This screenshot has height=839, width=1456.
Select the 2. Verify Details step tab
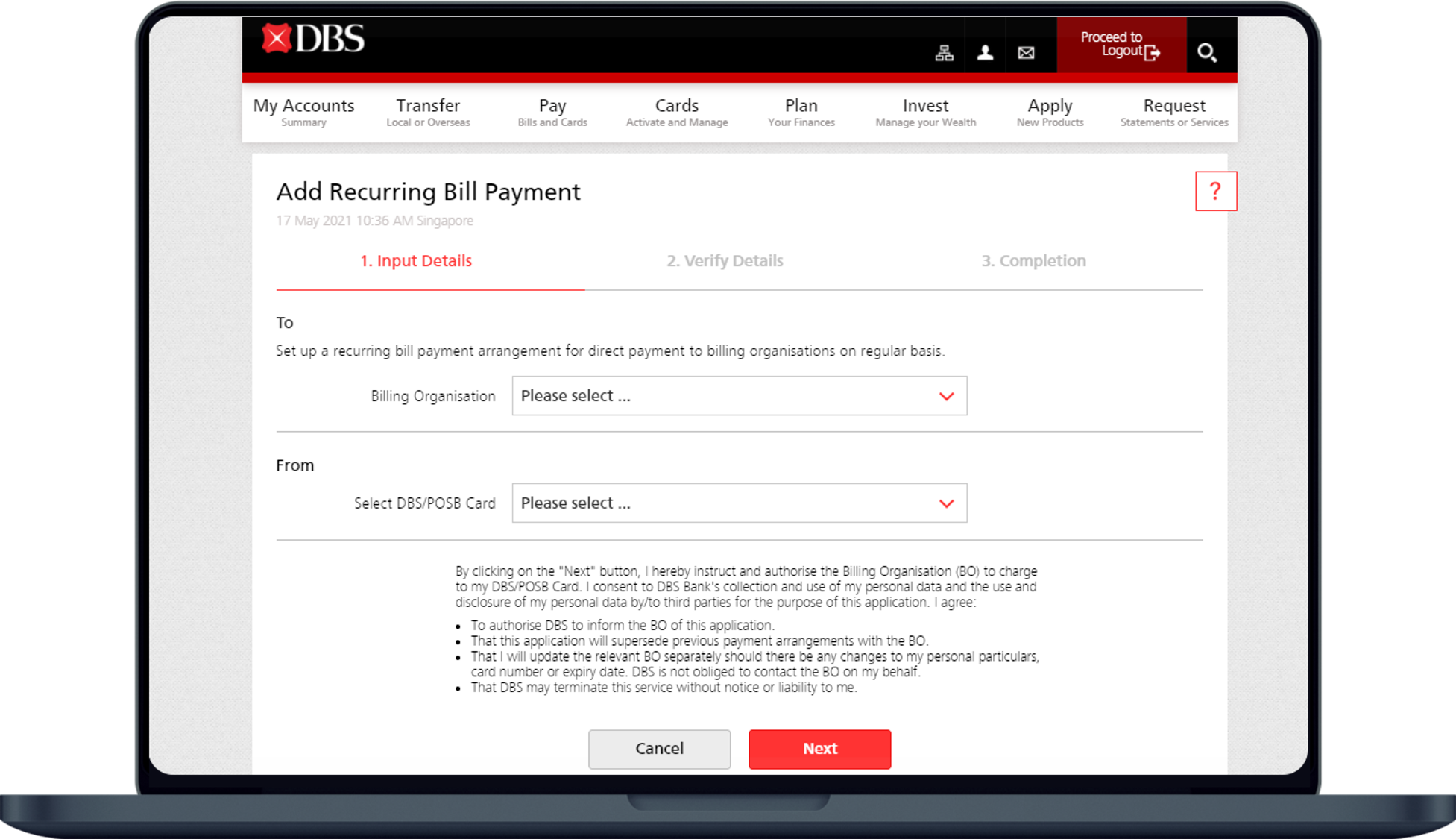(725, 261)
